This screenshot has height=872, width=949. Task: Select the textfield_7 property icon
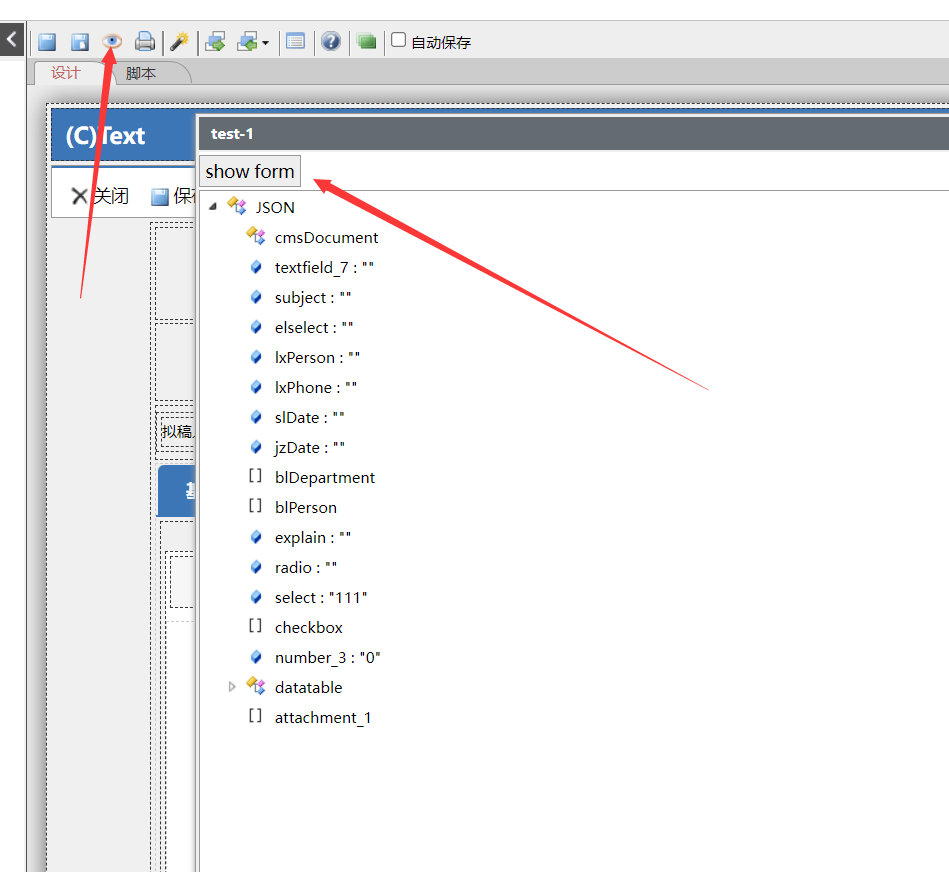coord(256,267)
